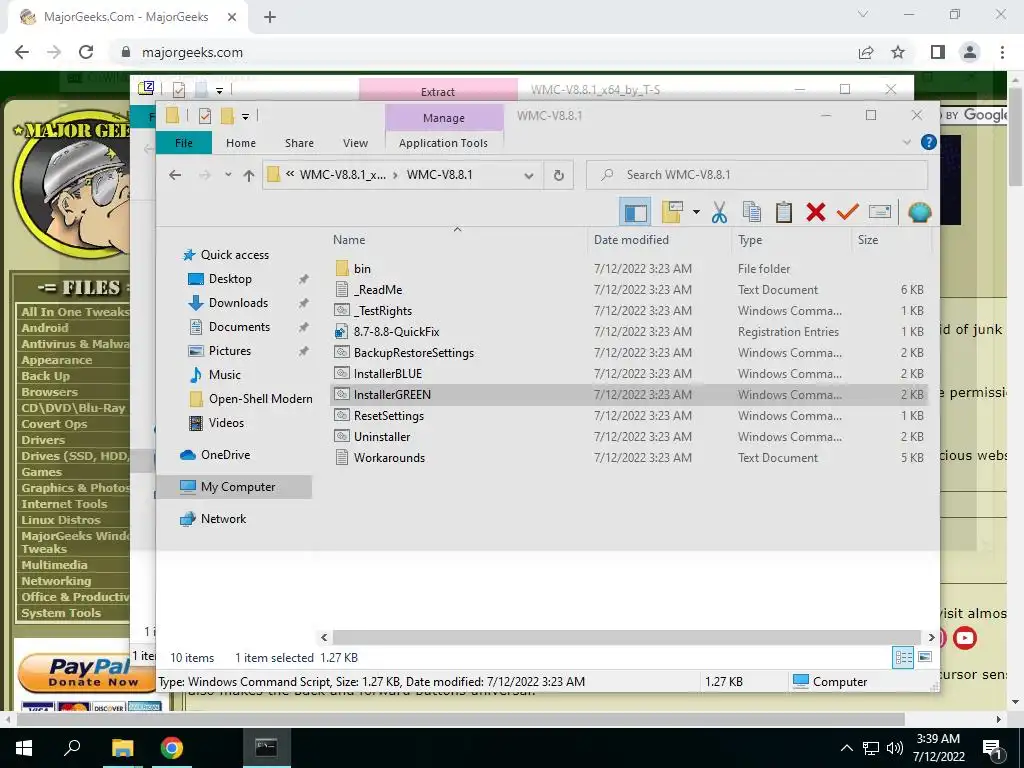This screenshot has width=1024, height=768.
Task: Click the Cut scissors icon
Action: [x=719, y=212]
